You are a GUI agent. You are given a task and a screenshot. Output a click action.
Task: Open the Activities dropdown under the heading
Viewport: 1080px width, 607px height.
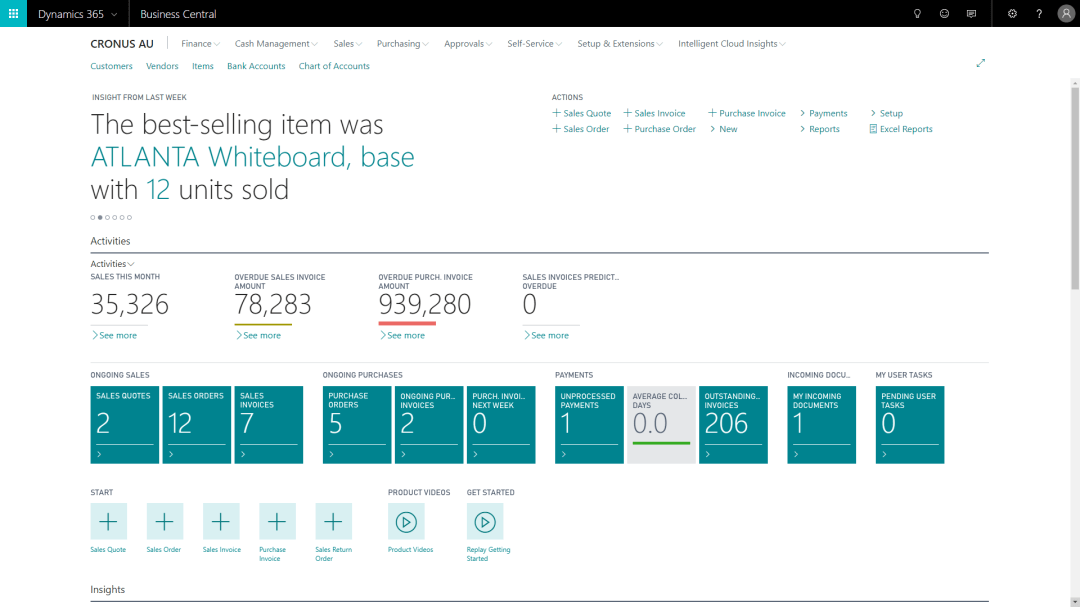coord(112,264)
